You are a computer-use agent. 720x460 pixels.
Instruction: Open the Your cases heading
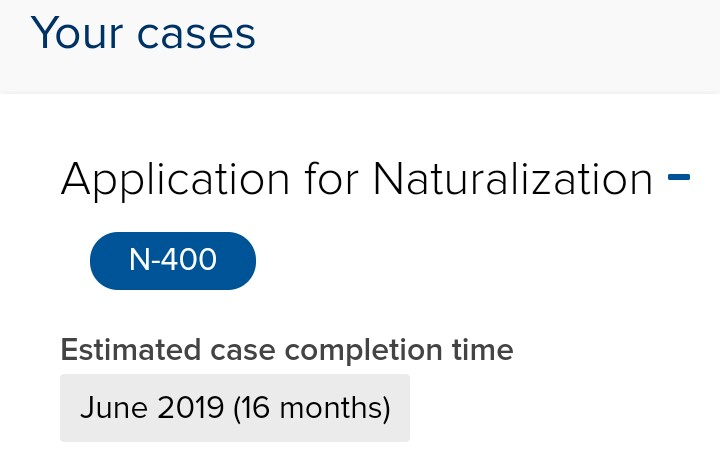[x=143, y=33]
